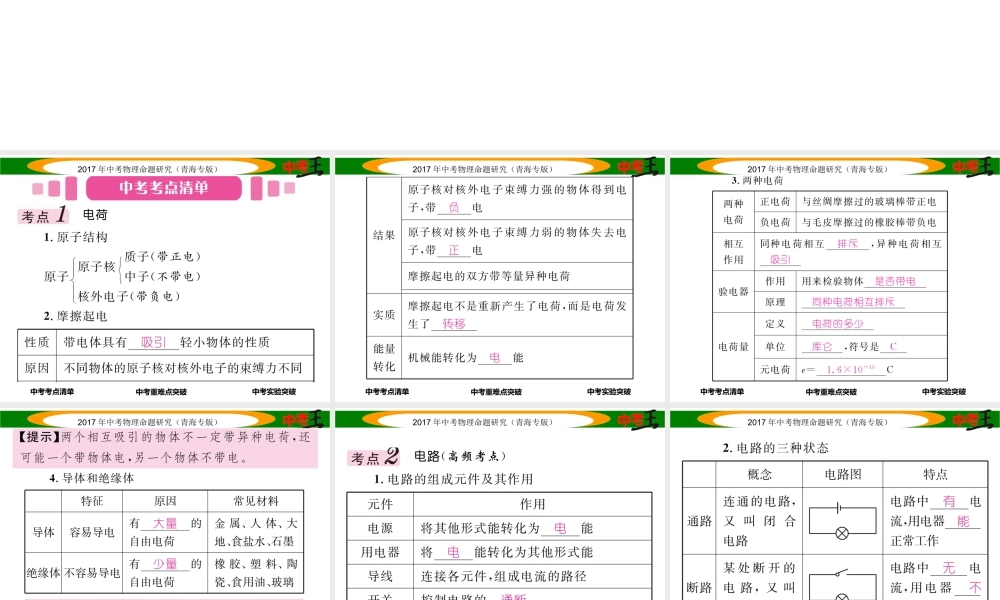1000x600 pixels.
Task: Click 中考考点清单 footer link on 两种电荷 slide
Action: [x=722, y=391]
